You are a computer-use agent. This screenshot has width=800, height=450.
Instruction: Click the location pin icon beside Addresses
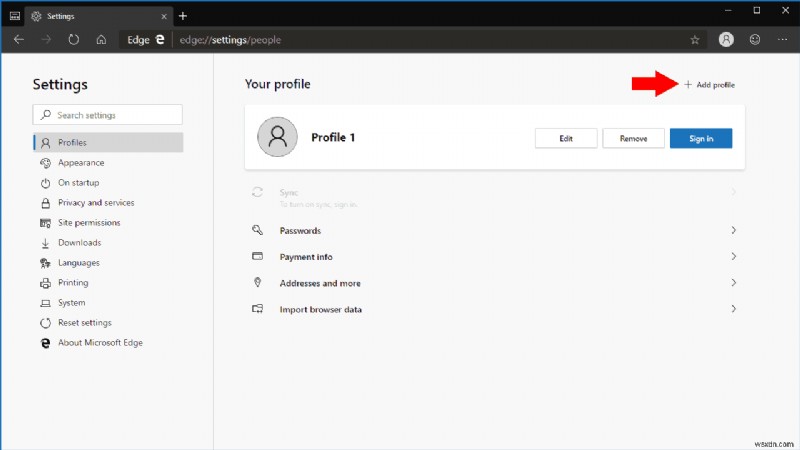click(257, 282)
